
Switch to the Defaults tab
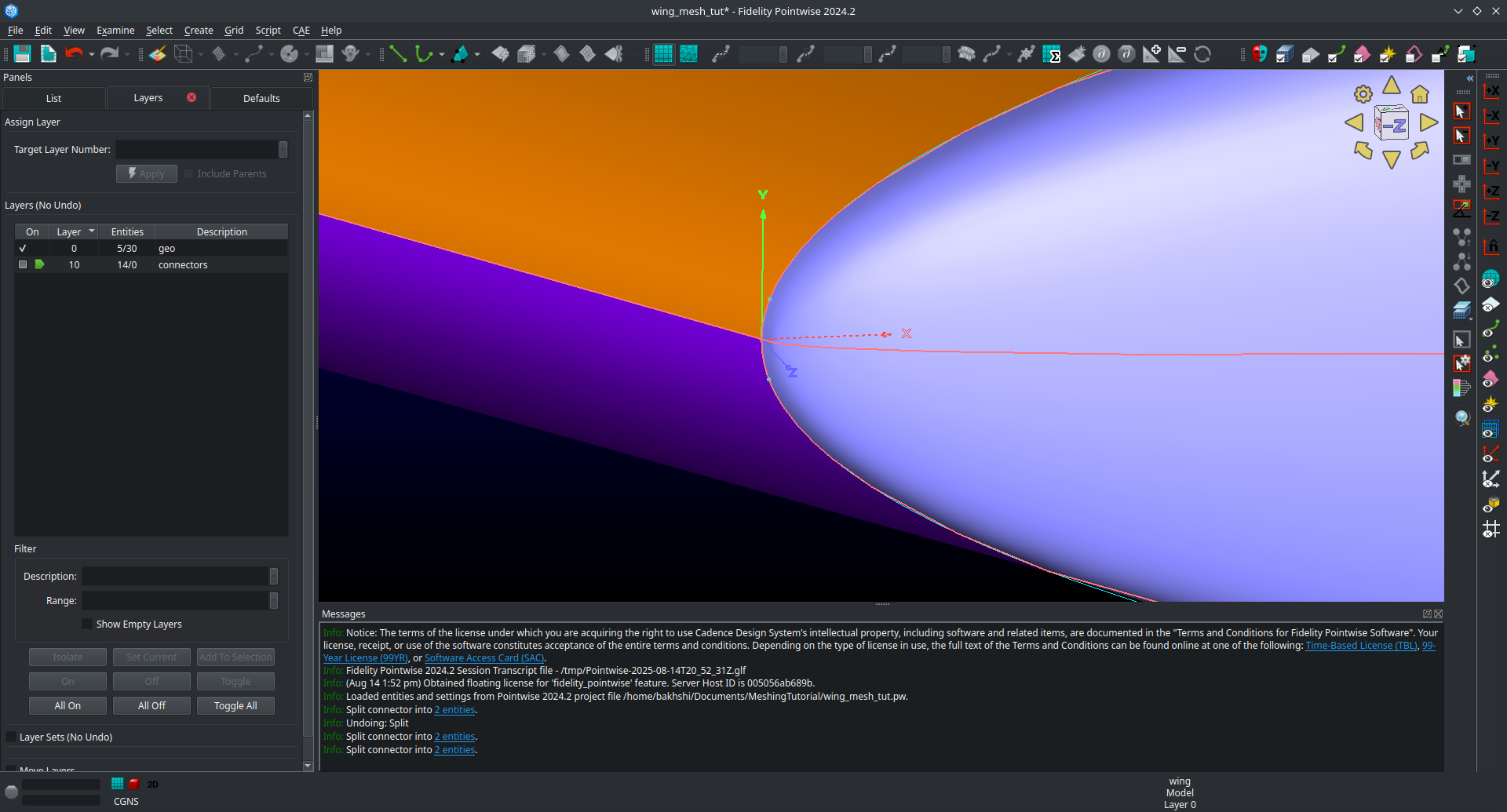tap(261, 98)
